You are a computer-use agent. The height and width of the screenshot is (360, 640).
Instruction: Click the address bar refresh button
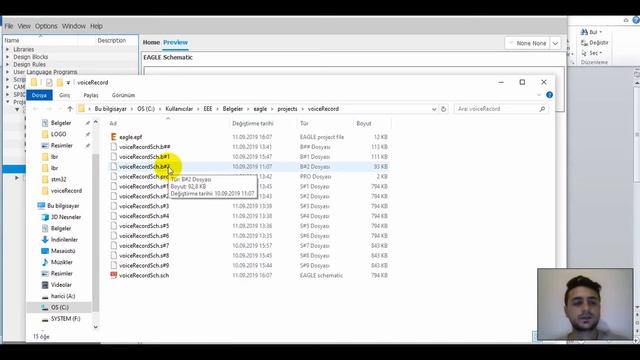click(444, 109)
